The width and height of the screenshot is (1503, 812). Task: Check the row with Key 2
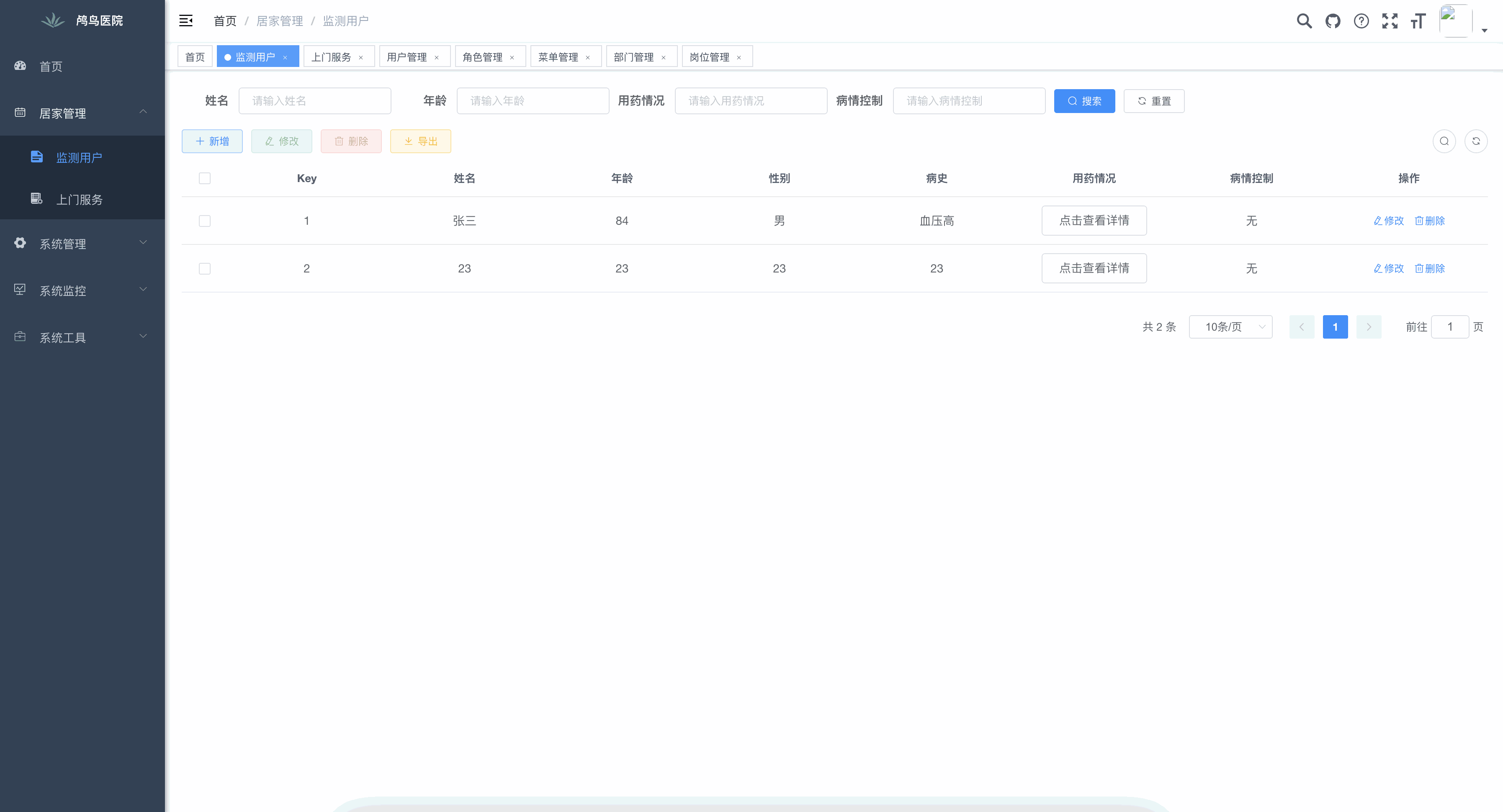pos(205,269)
